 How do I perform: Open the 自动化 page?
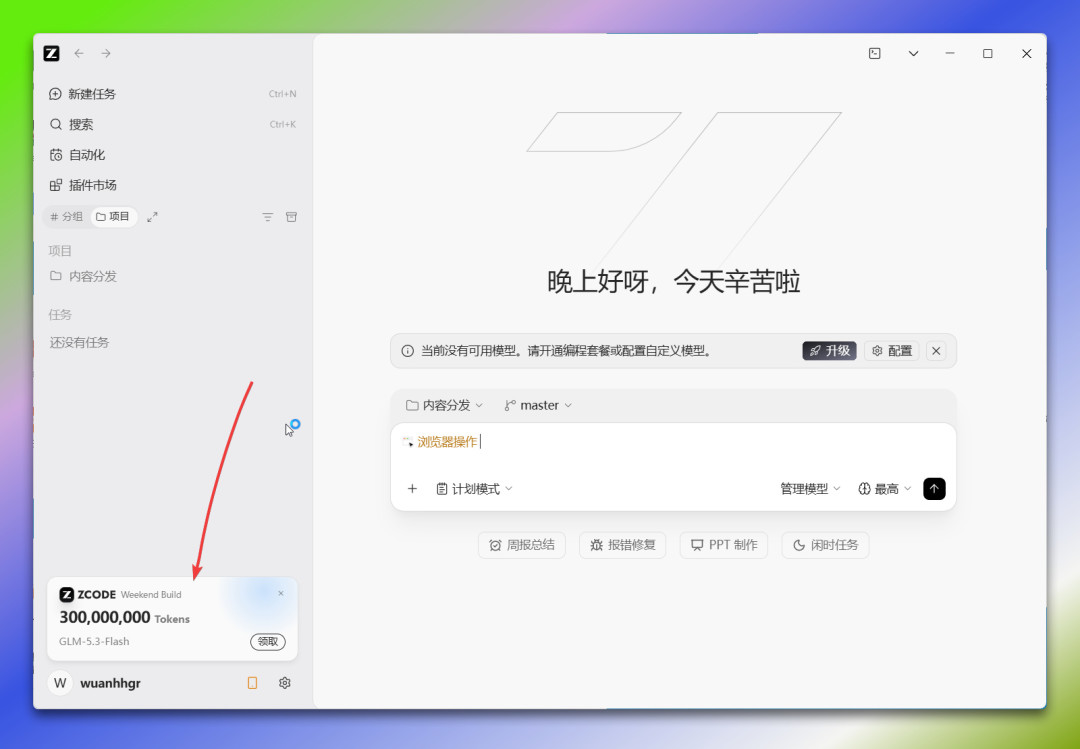coord(172,154)
